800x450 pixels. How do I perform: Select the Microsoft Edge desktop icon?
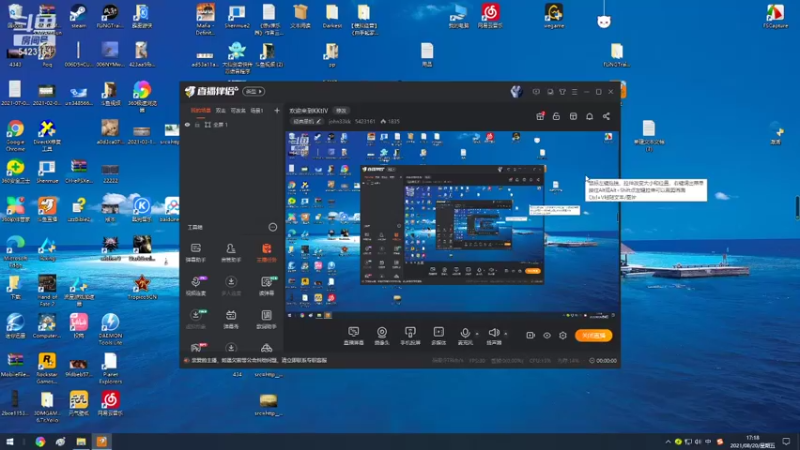[x=15, y=252]
